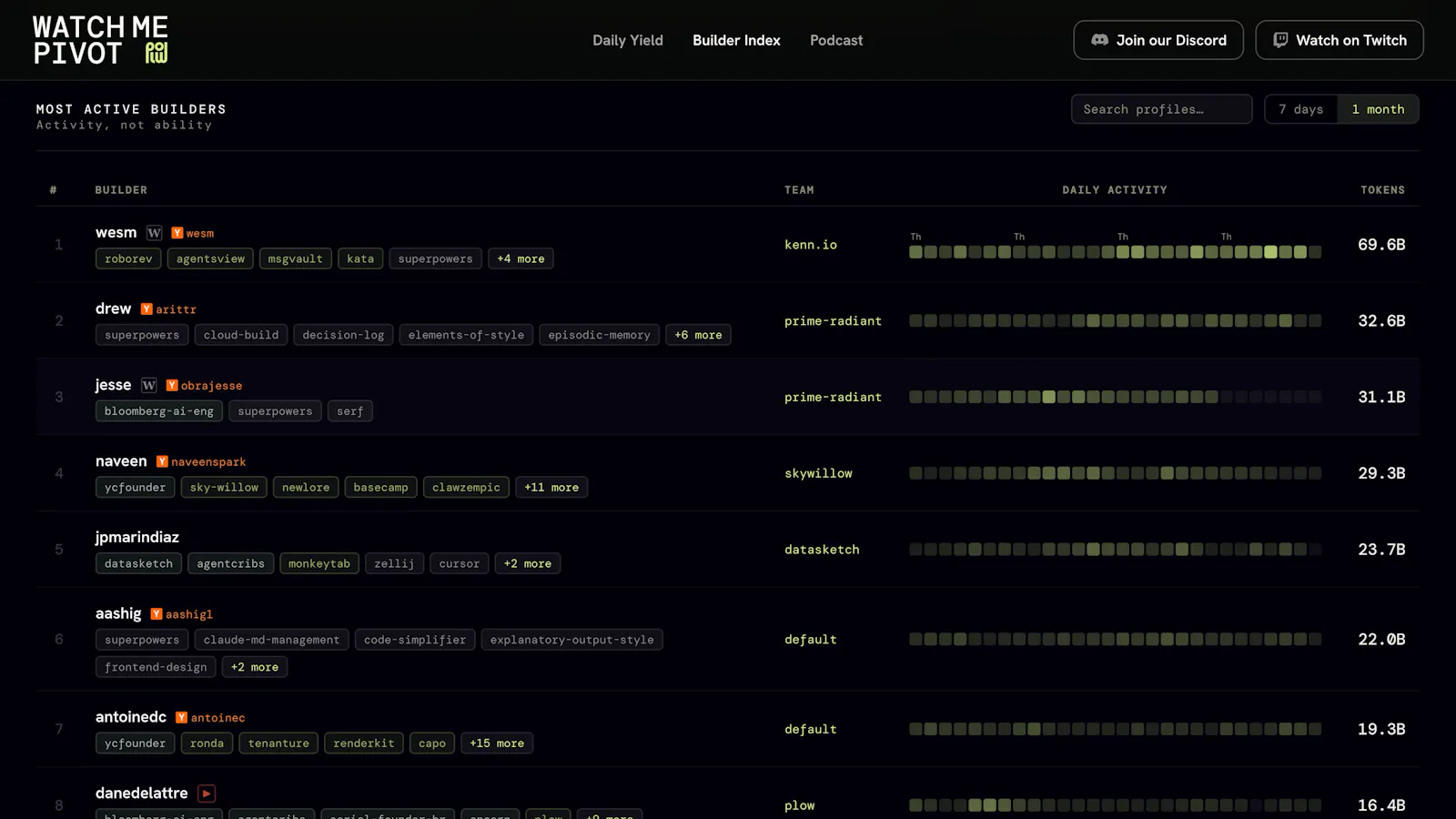Image resolution: width=1456 pixels, height=819 pixels.
Task: Click the code-simplifier tag
Action: 415,640
